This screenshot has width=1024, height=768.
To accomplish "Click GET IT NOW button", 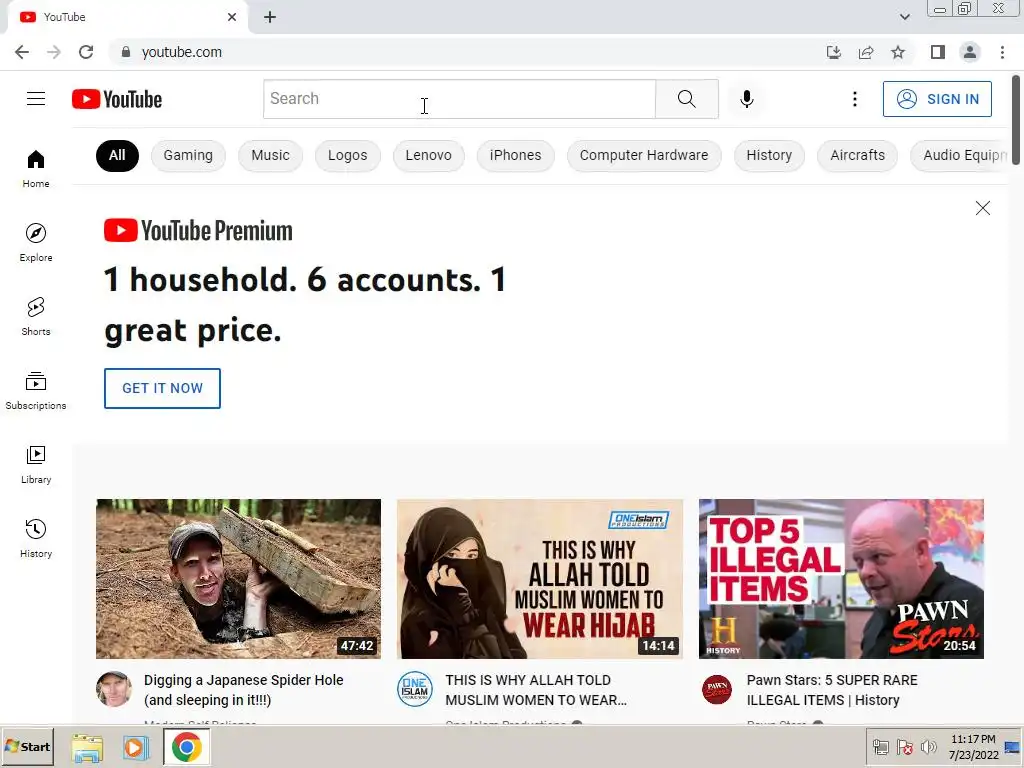I will point(163,389).
